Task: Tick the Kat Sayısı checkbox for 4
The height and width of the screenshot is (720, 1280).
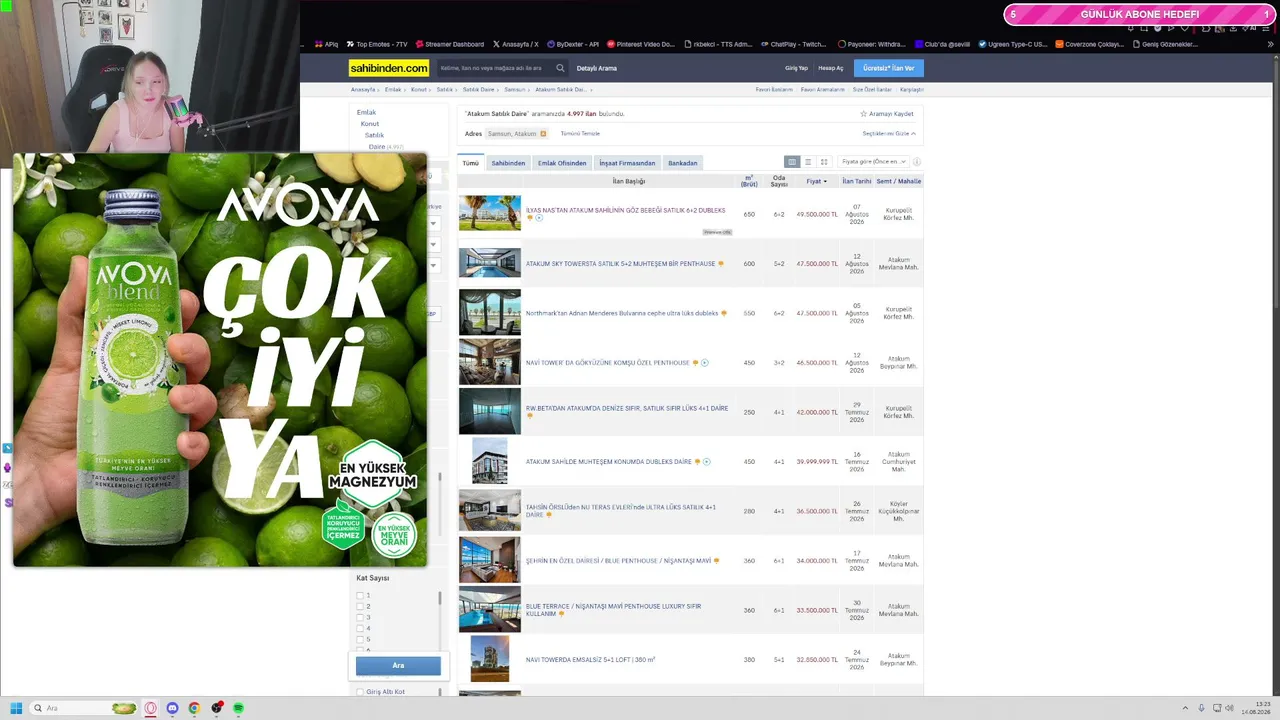Action: point(360,628)
